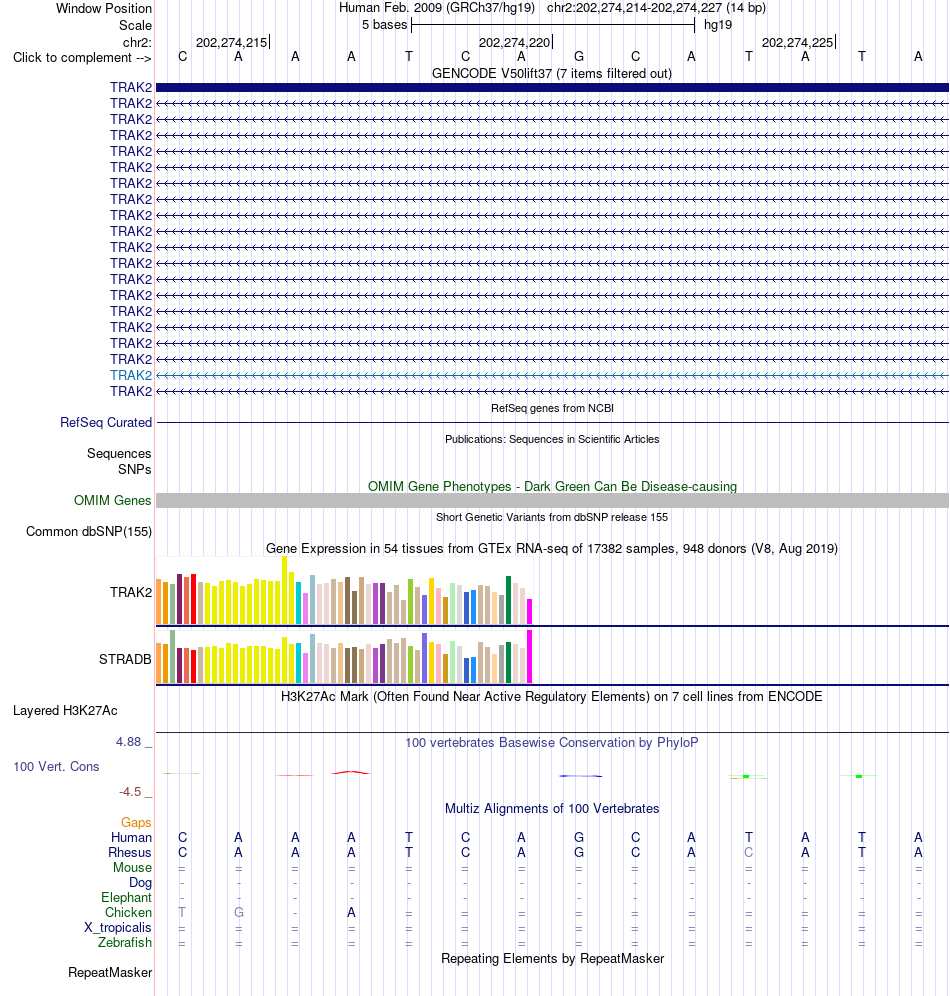Click the hg19 label next to scale bar
Viewport: 950px width, 996px height.
[x=718, y=25]
